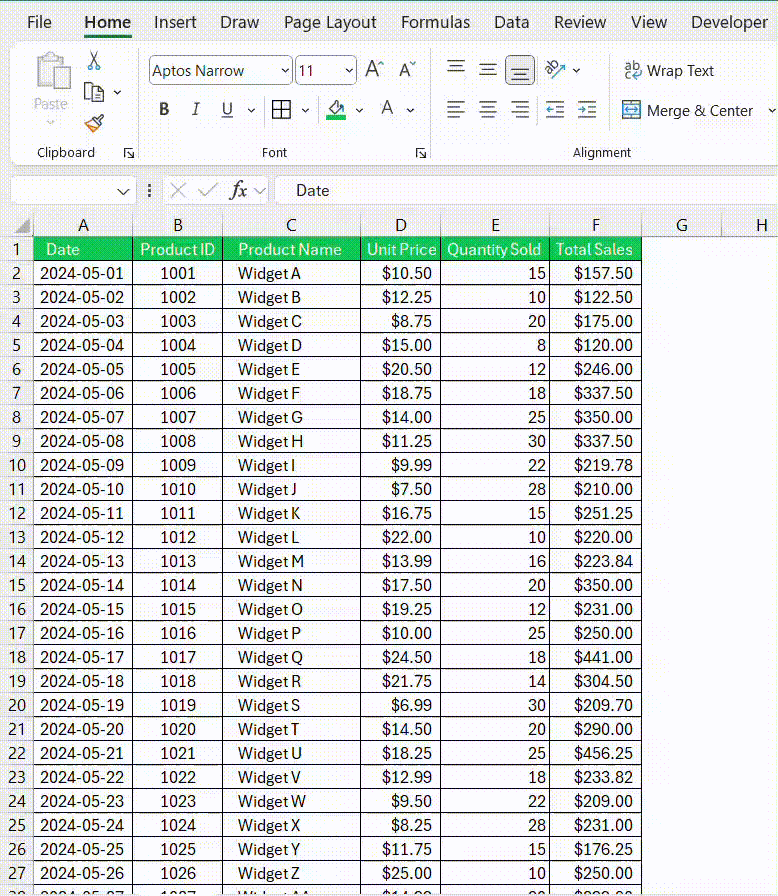Open Font settings dialog launcher
The image size is (778, 896).
(421, 153)
